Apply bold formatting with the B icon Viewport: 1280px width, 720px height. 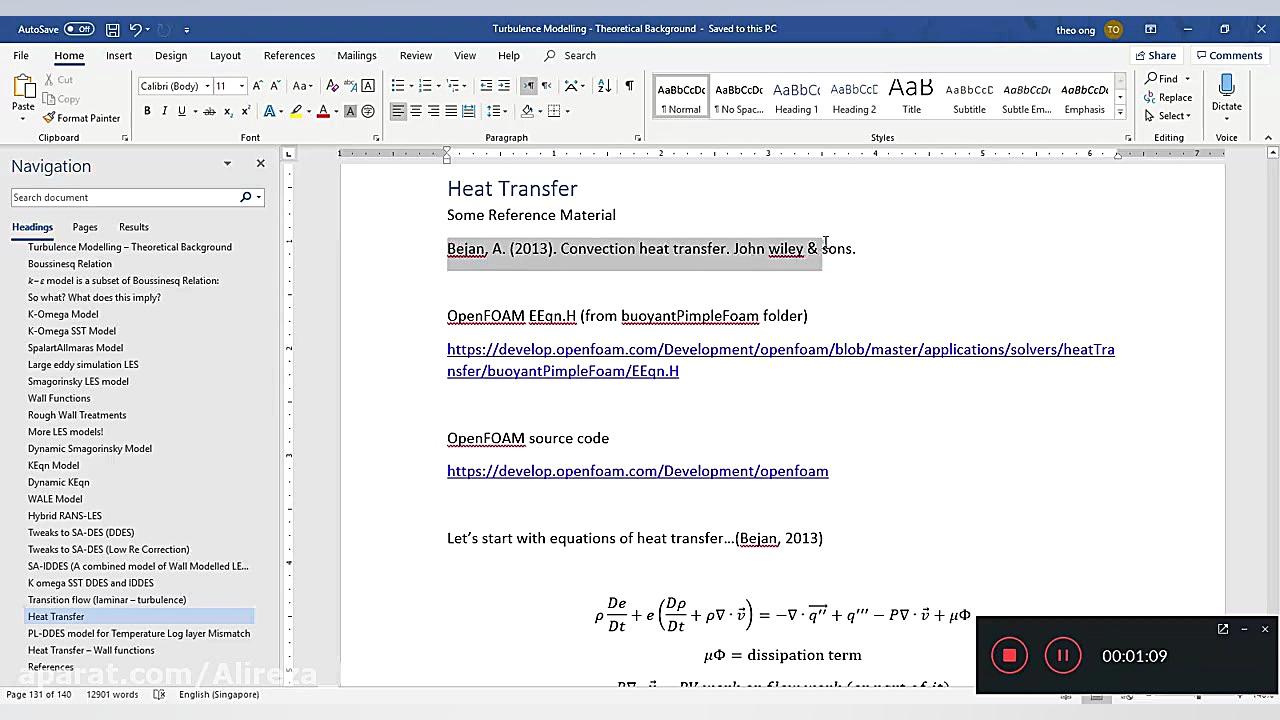tap(147, 111)
